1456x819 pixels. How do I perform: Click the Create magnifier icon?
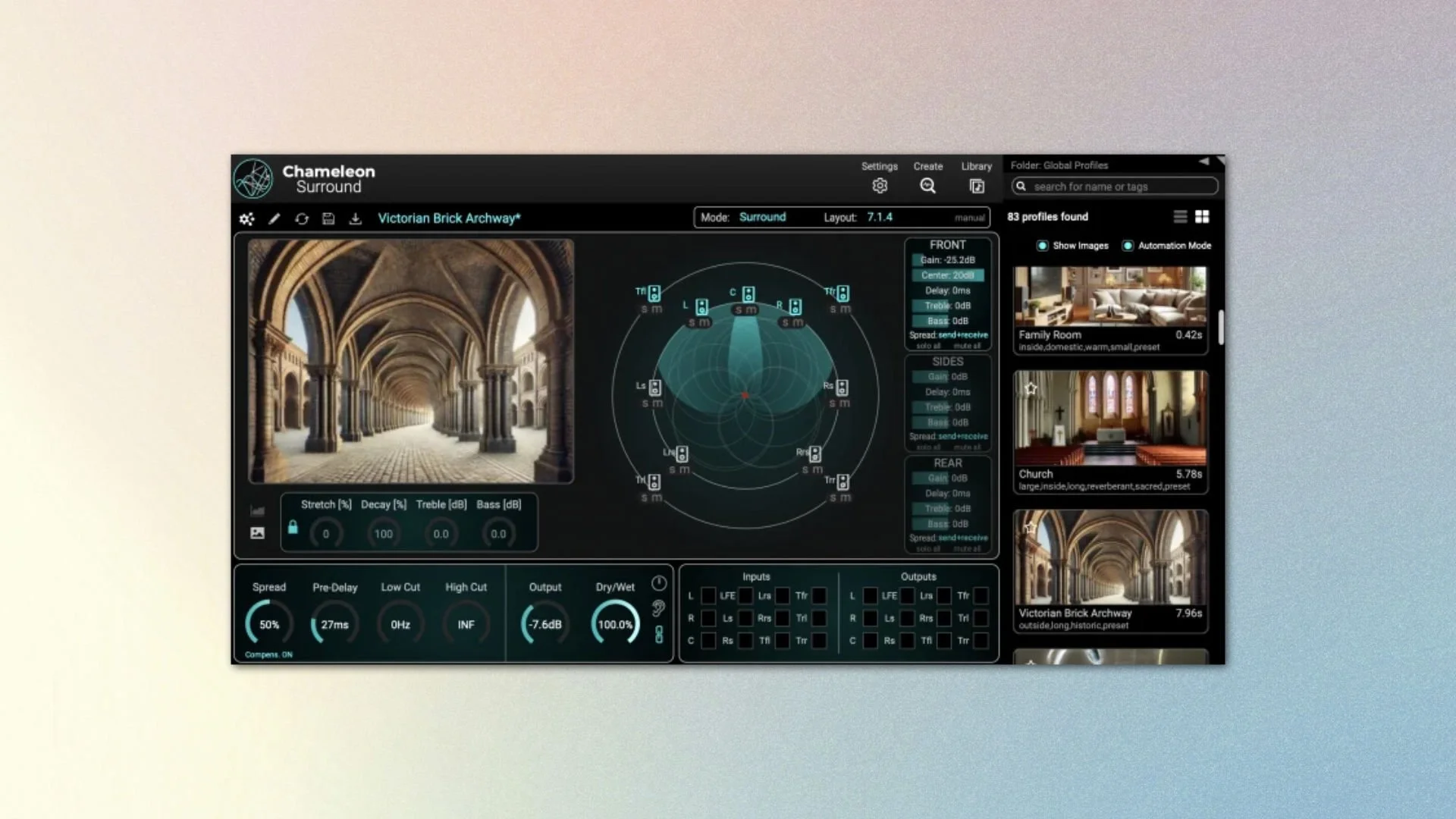pos(927,186)
